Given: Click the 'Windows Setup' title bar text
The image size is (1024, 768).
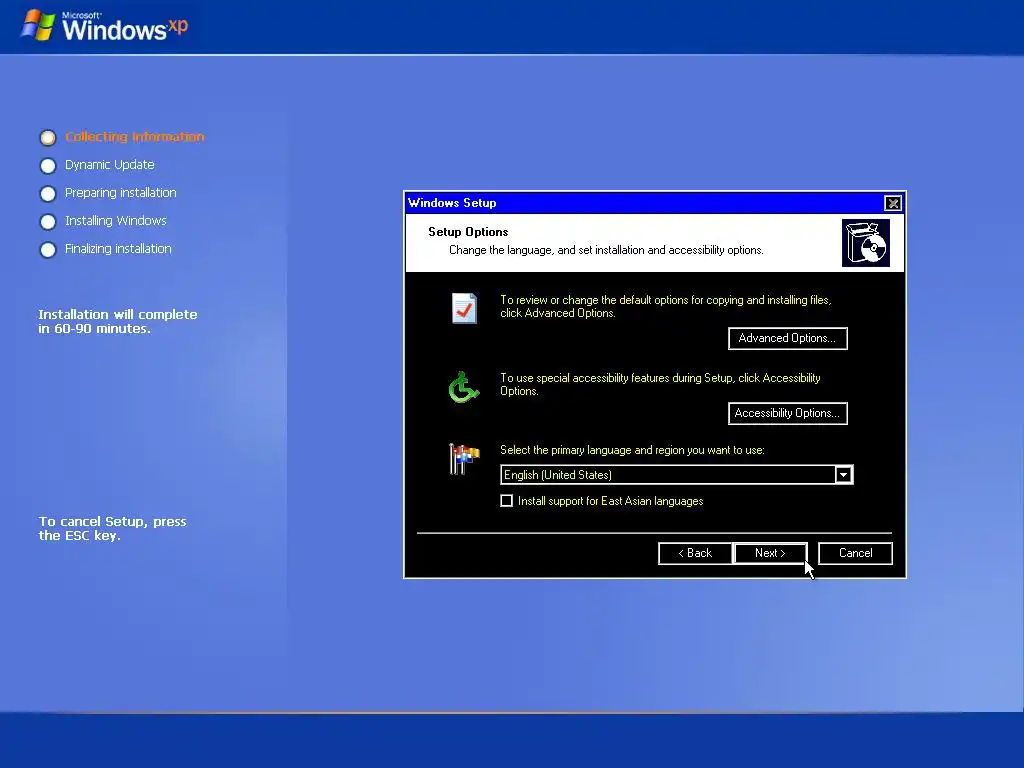Looking at the screenshot, I should pos(452,203).
